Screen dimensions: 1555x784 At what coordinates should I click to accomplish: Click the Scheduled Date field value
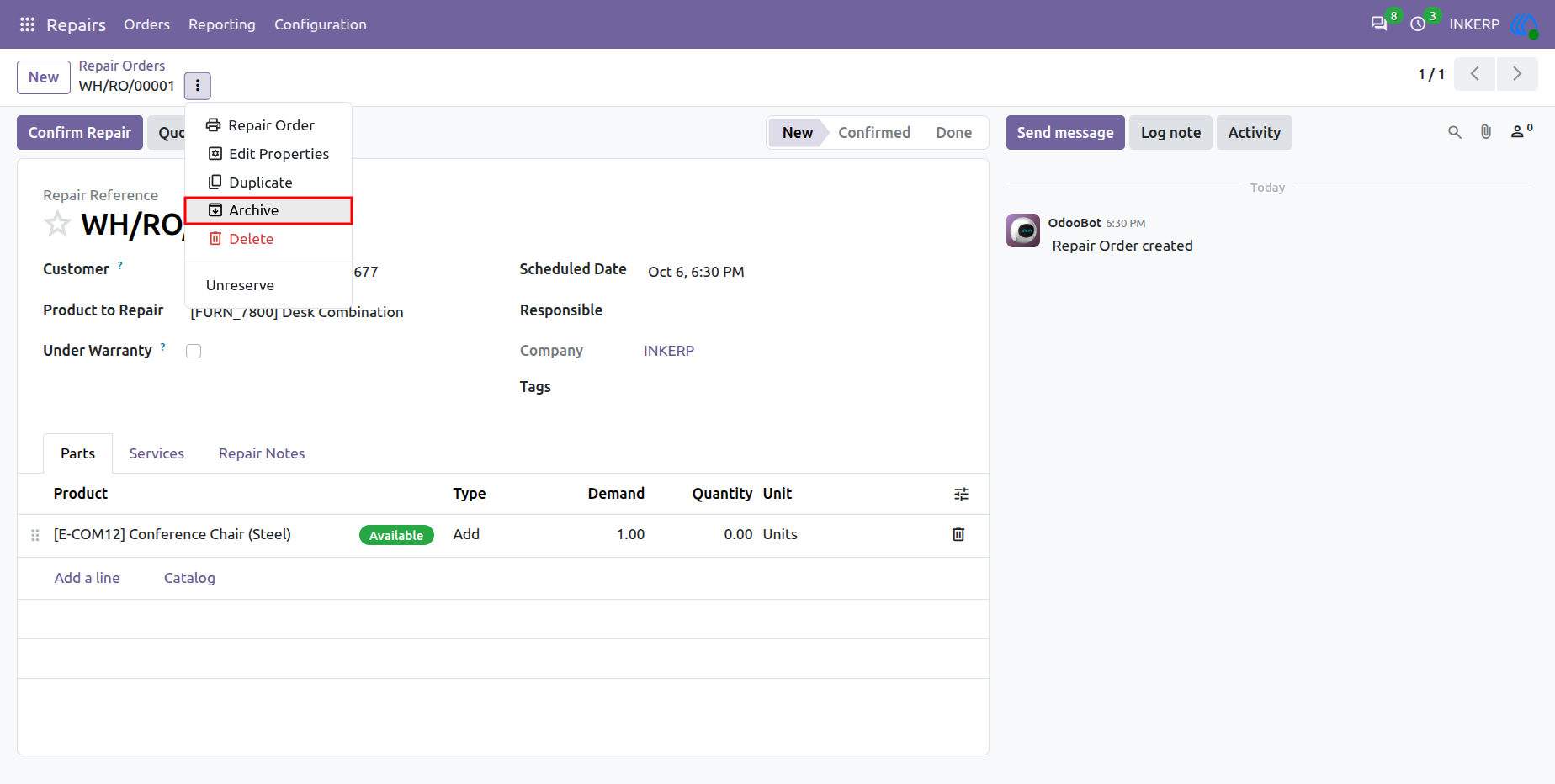(x=696, y=272)
